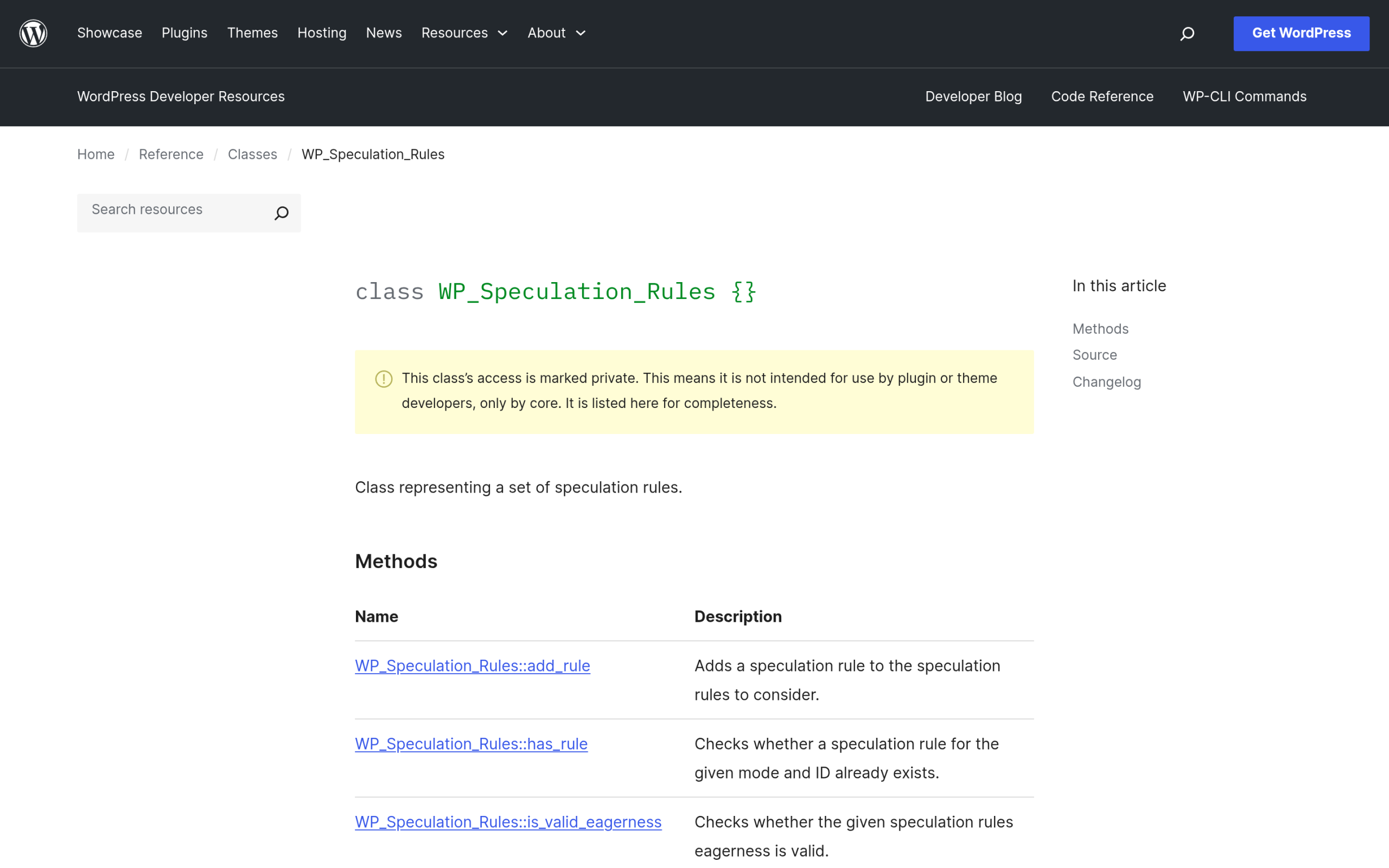This screenshot has width=1389, height=868.
Task: Click the class WP_Speculation_Rules heading
Action: (556, 292)
